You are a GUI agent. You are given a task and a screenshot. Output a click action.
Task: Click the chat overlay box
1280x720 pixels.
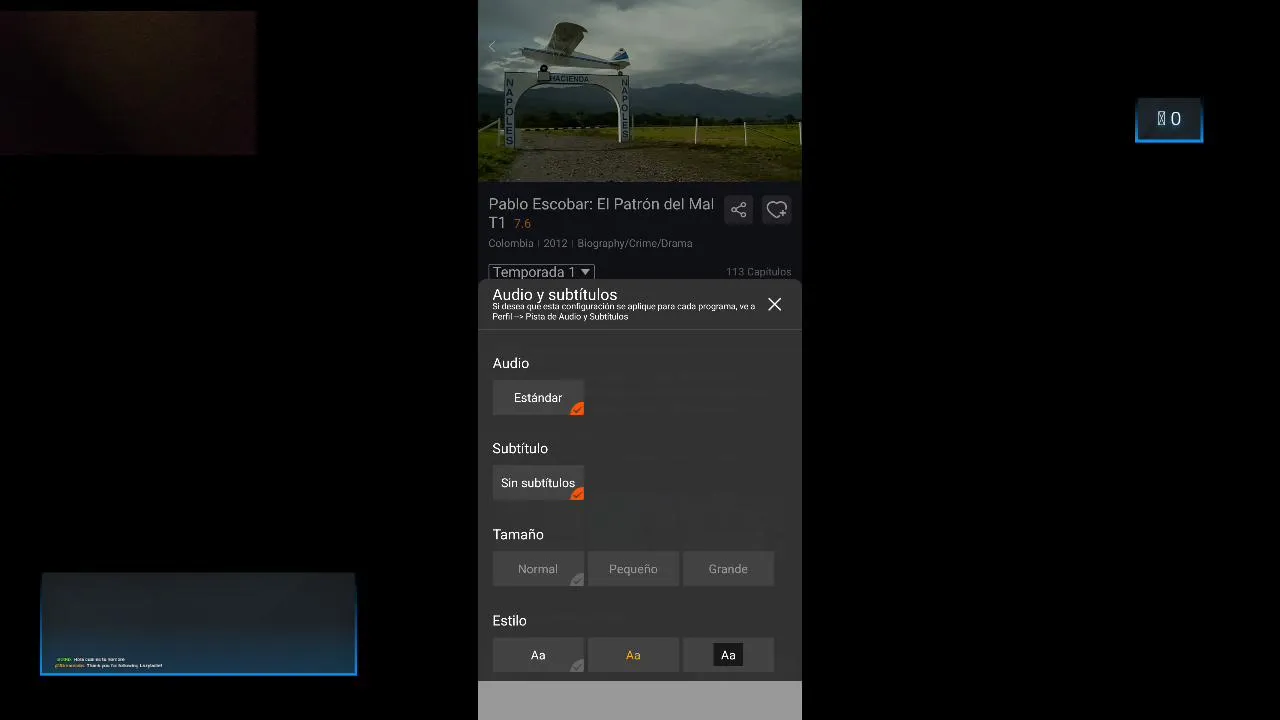point(198,624)
